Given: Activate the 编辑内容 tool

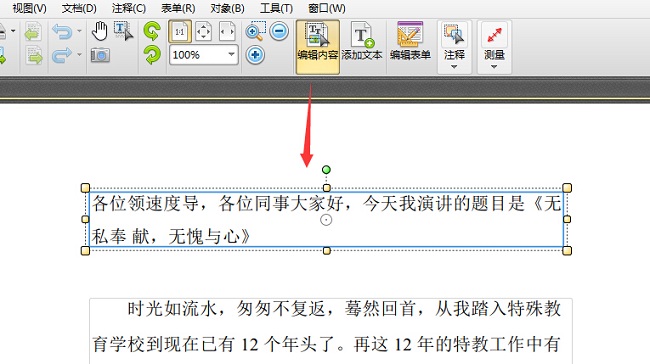Looking at the screenshot, I should coord(318,47).
